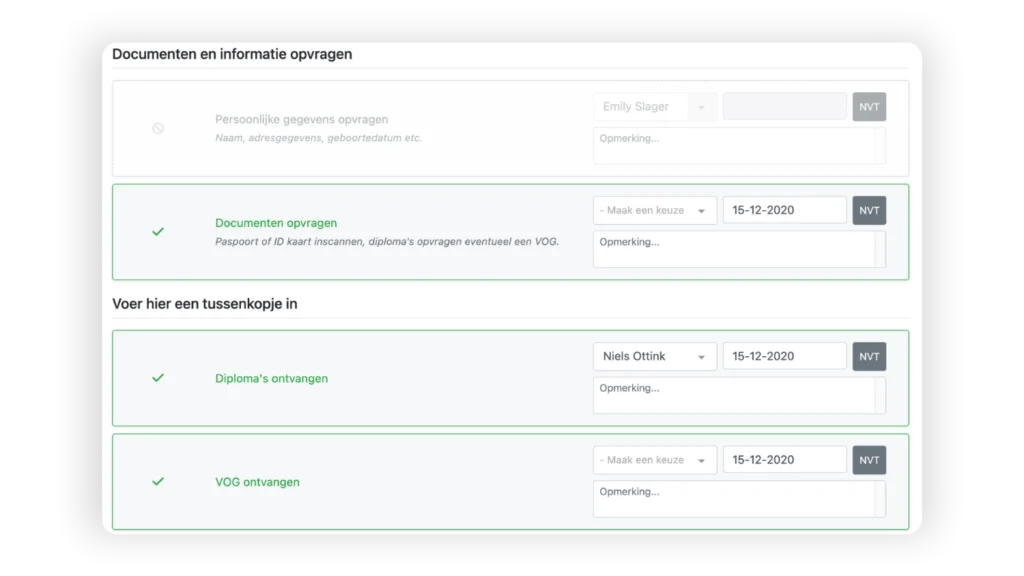Focus the Opmerking box for Diploma's ontvangen
Image resolution: width=1024 pixels, height=576 pixels.
tap(734, 395)
